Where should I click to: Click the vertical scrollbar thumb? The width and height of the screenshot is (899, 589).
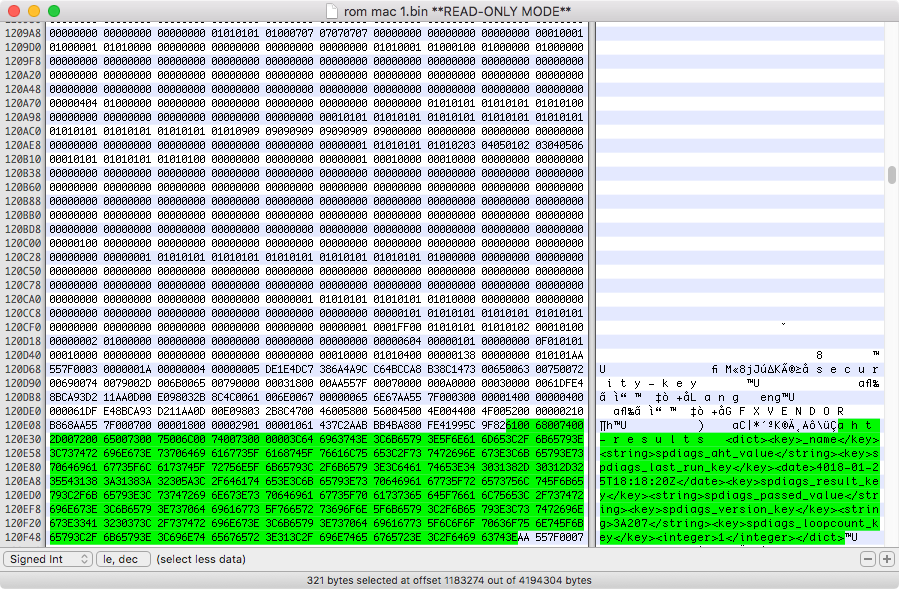(892, 175)
